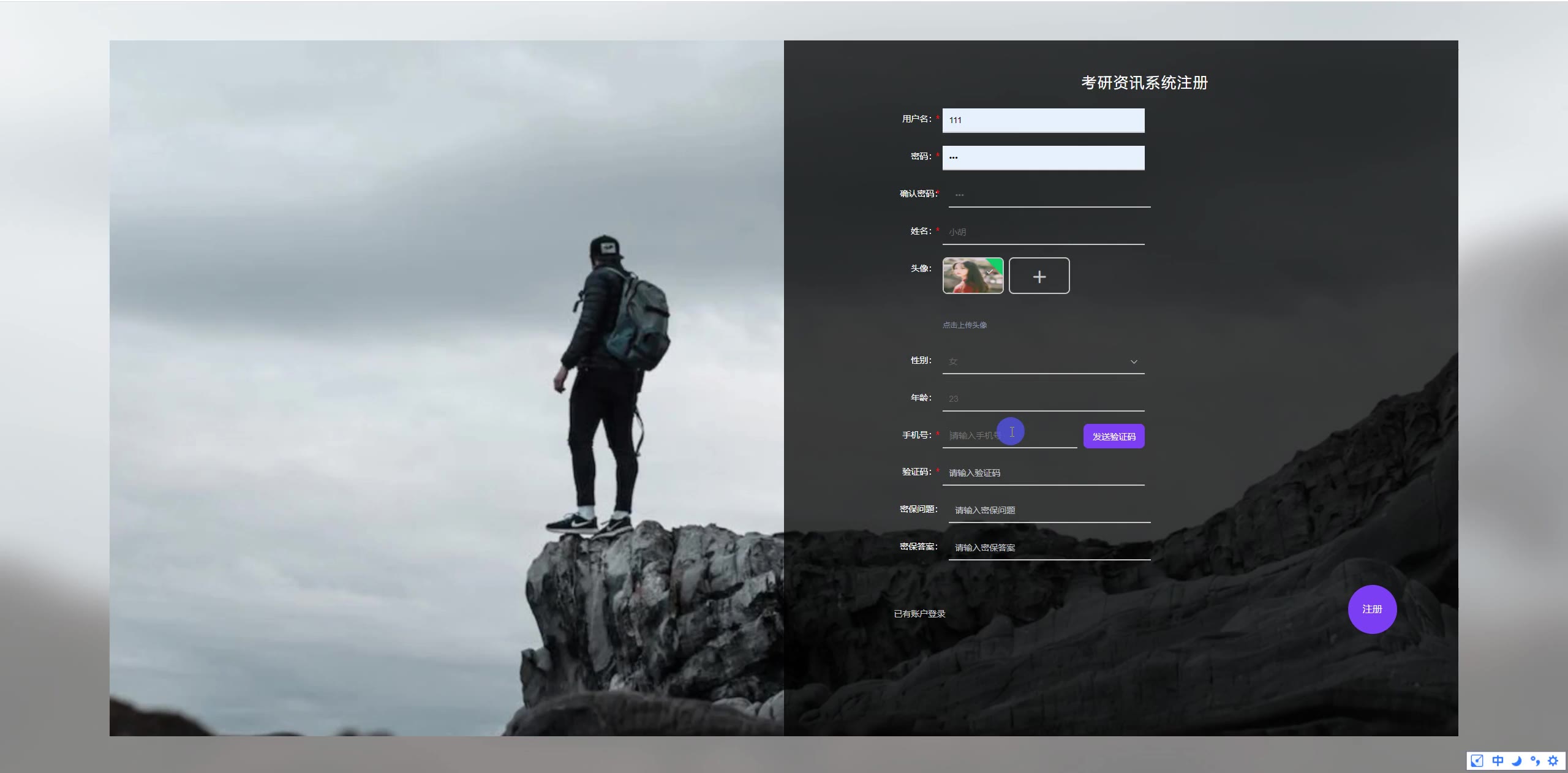
Task: Click into the 密码 password field
Action: tap(1043, 158)
